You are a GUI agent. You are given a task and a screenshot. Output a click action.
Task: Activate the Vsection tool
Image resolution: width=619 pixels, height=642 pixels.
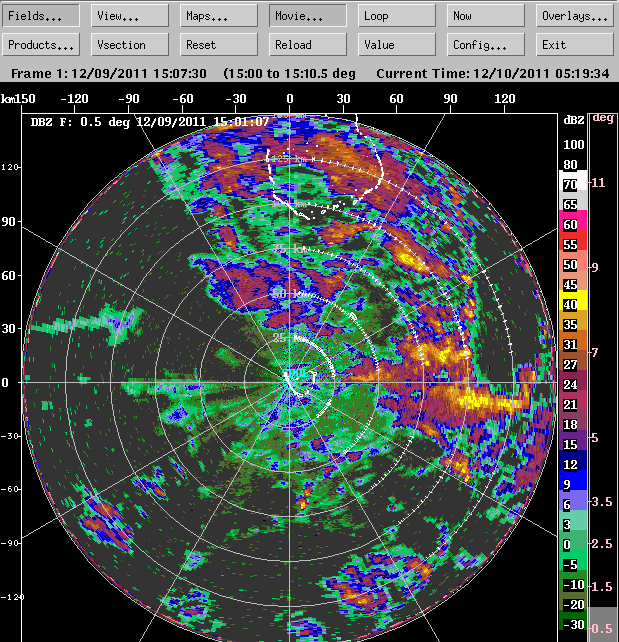click(130, 45)
